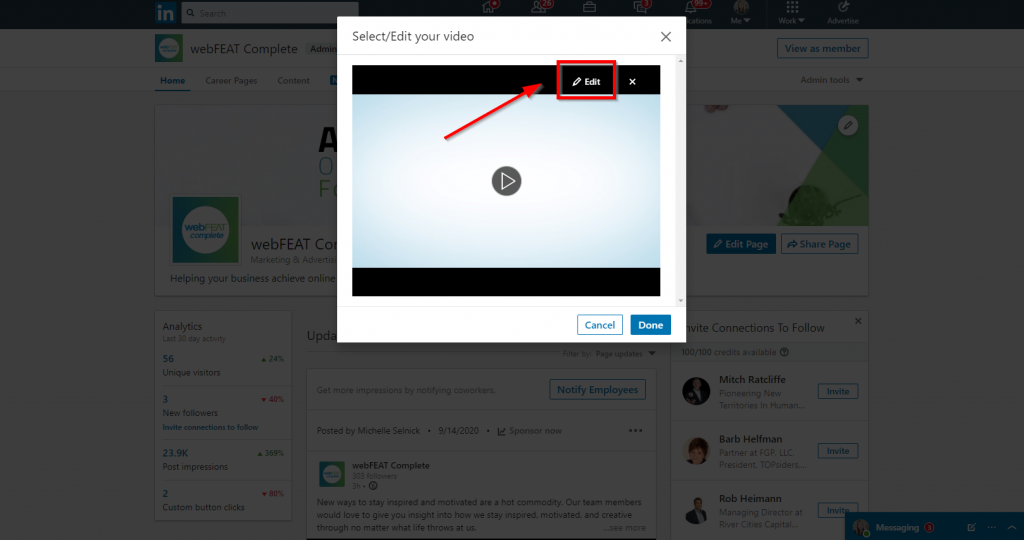Click the Edit Page button

(x=741, y=244)
